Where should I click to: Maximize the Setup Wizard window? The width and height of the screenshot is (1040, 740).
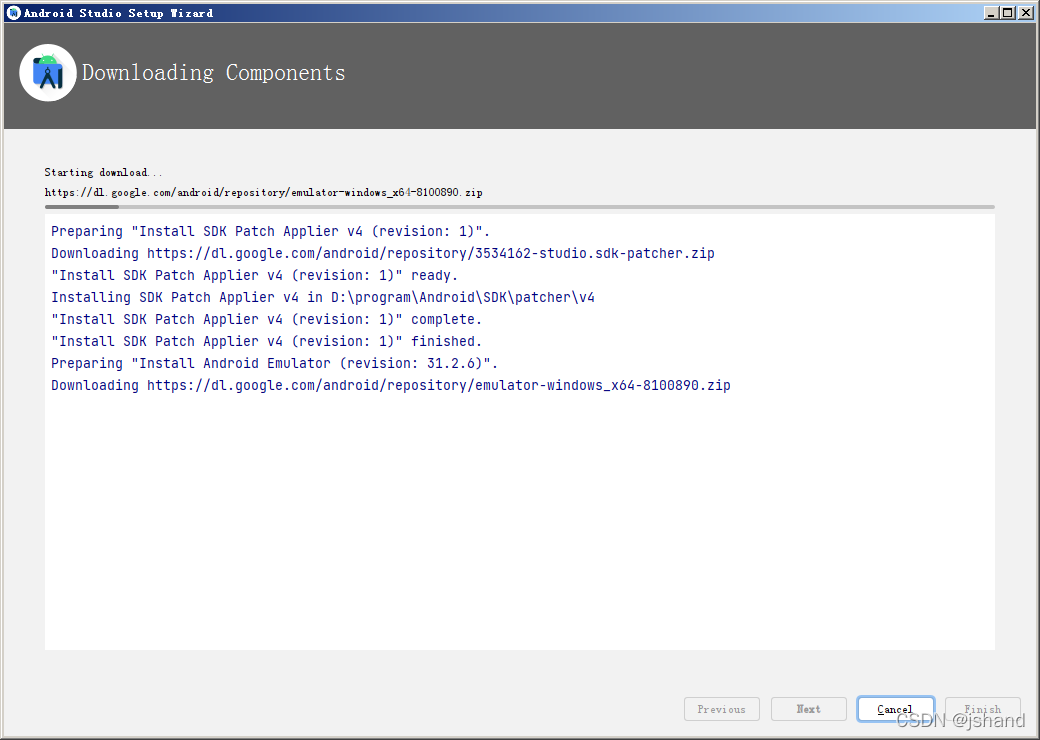pos(1008,13)
